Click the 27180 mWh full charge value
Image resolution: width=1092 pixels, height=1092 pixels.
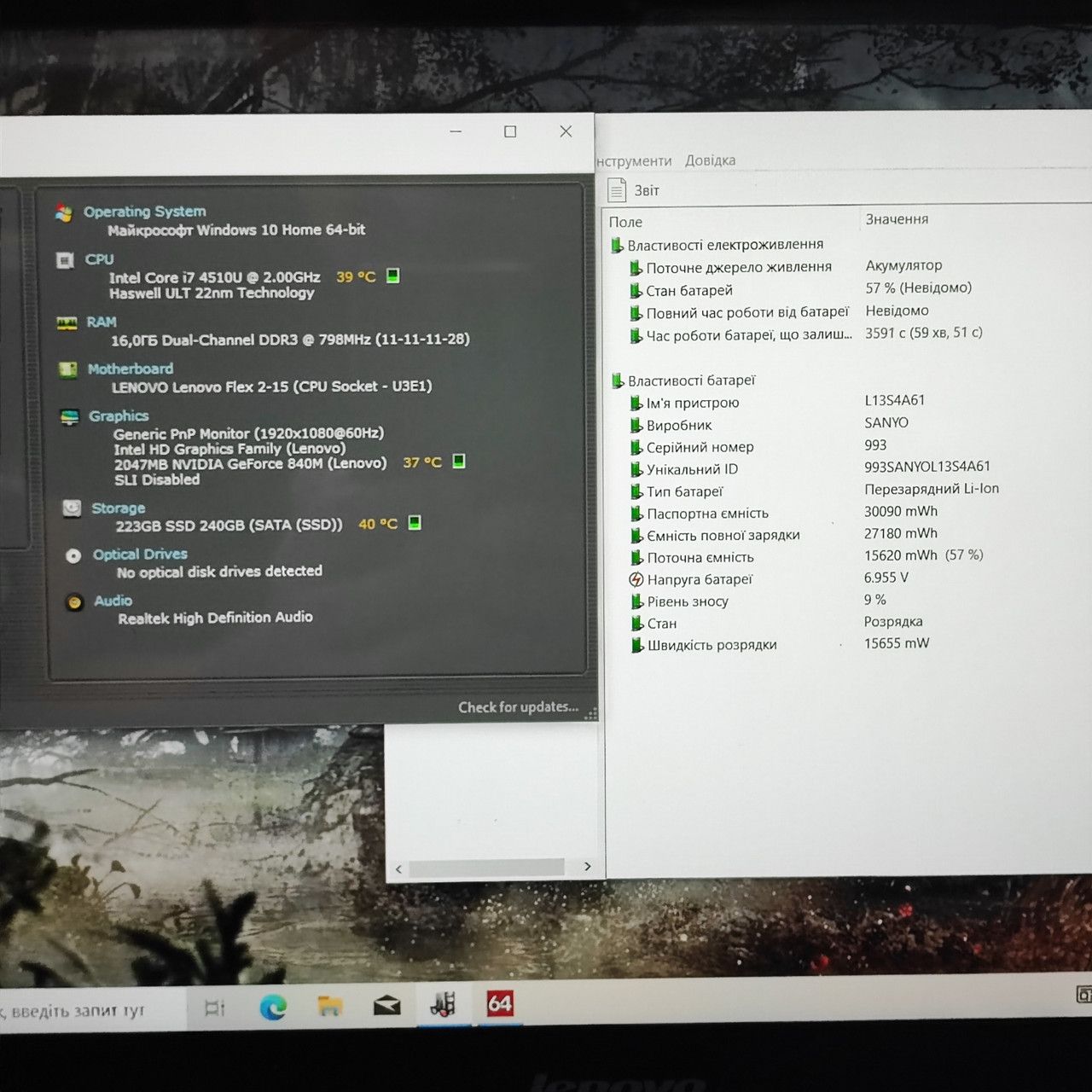click(901, 533)
